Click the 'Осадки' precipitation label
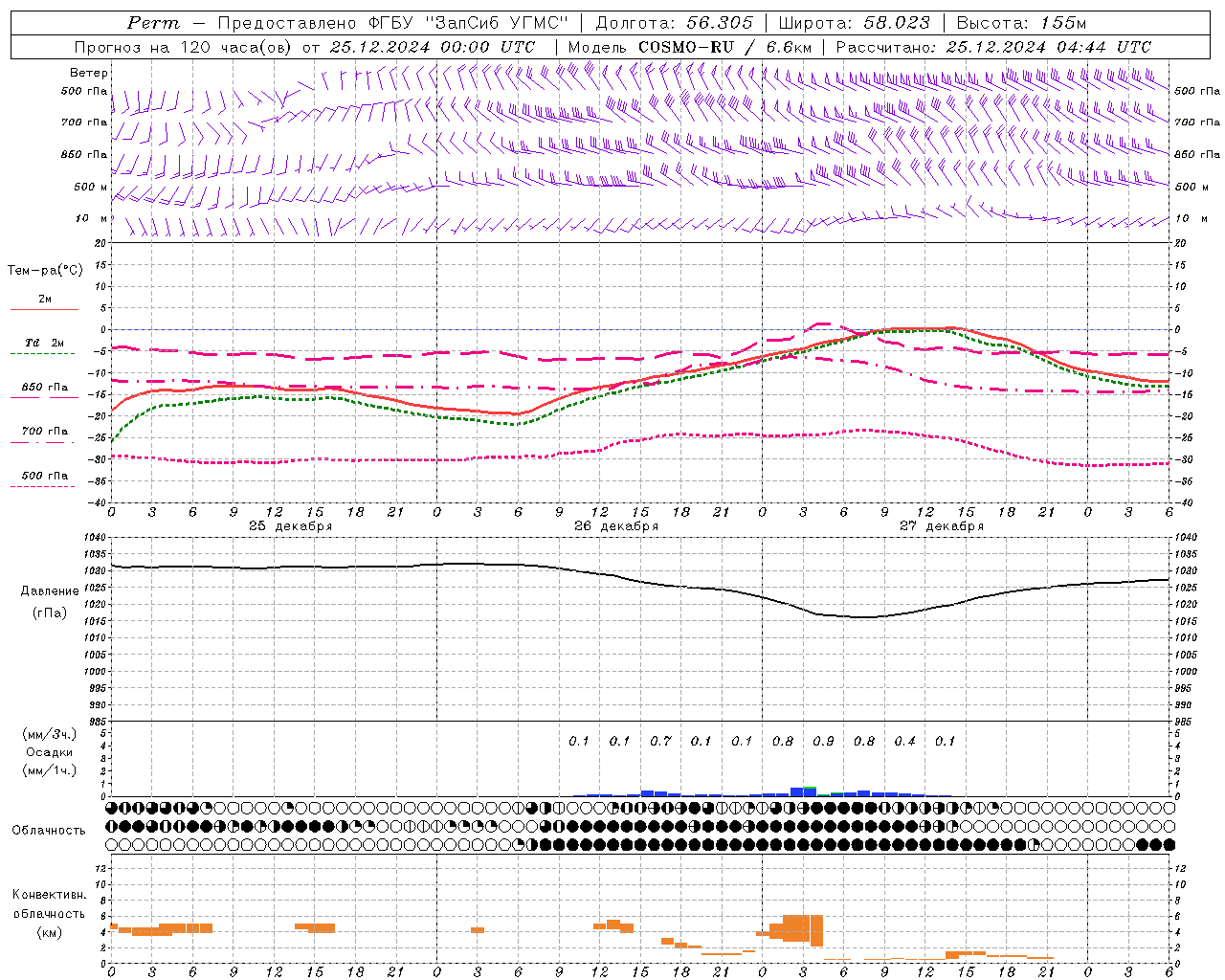This screenshot has height=980, width=1225. pos(50,752)
